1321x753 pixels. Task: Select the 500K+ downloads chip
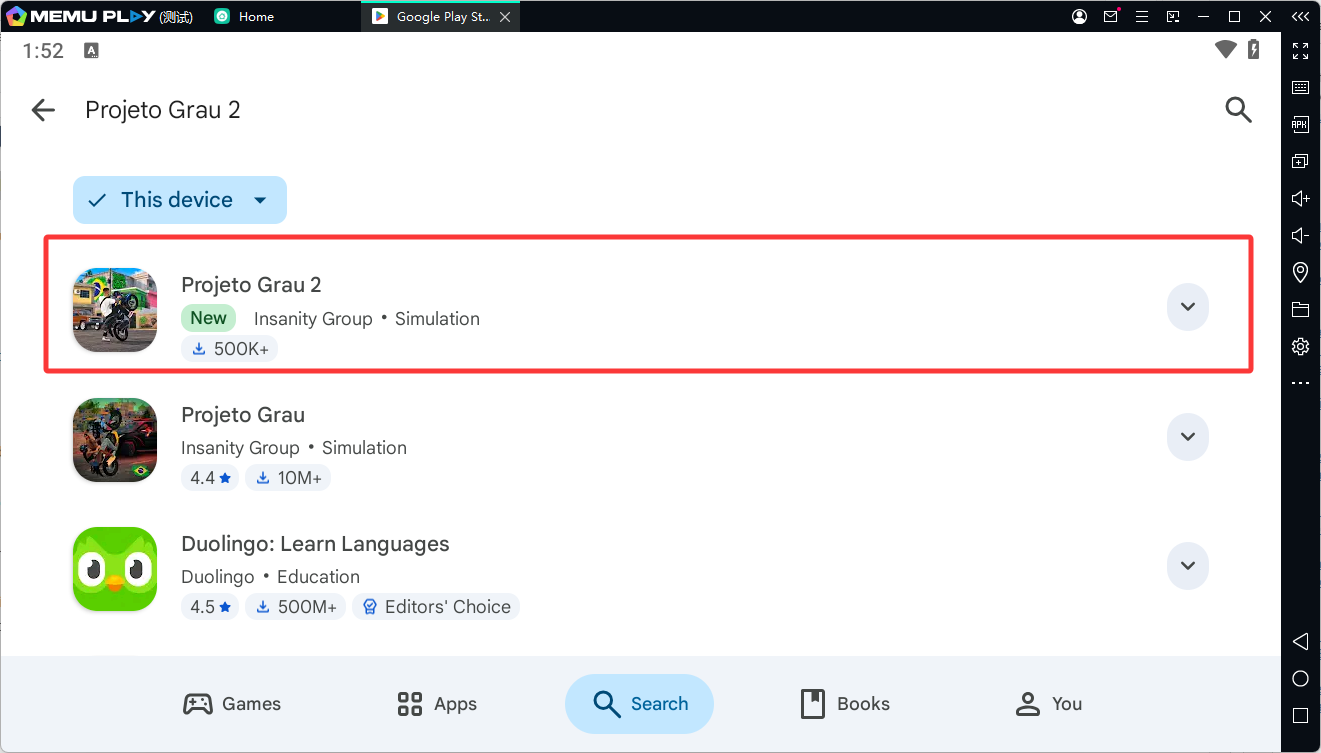coord(230,349)
